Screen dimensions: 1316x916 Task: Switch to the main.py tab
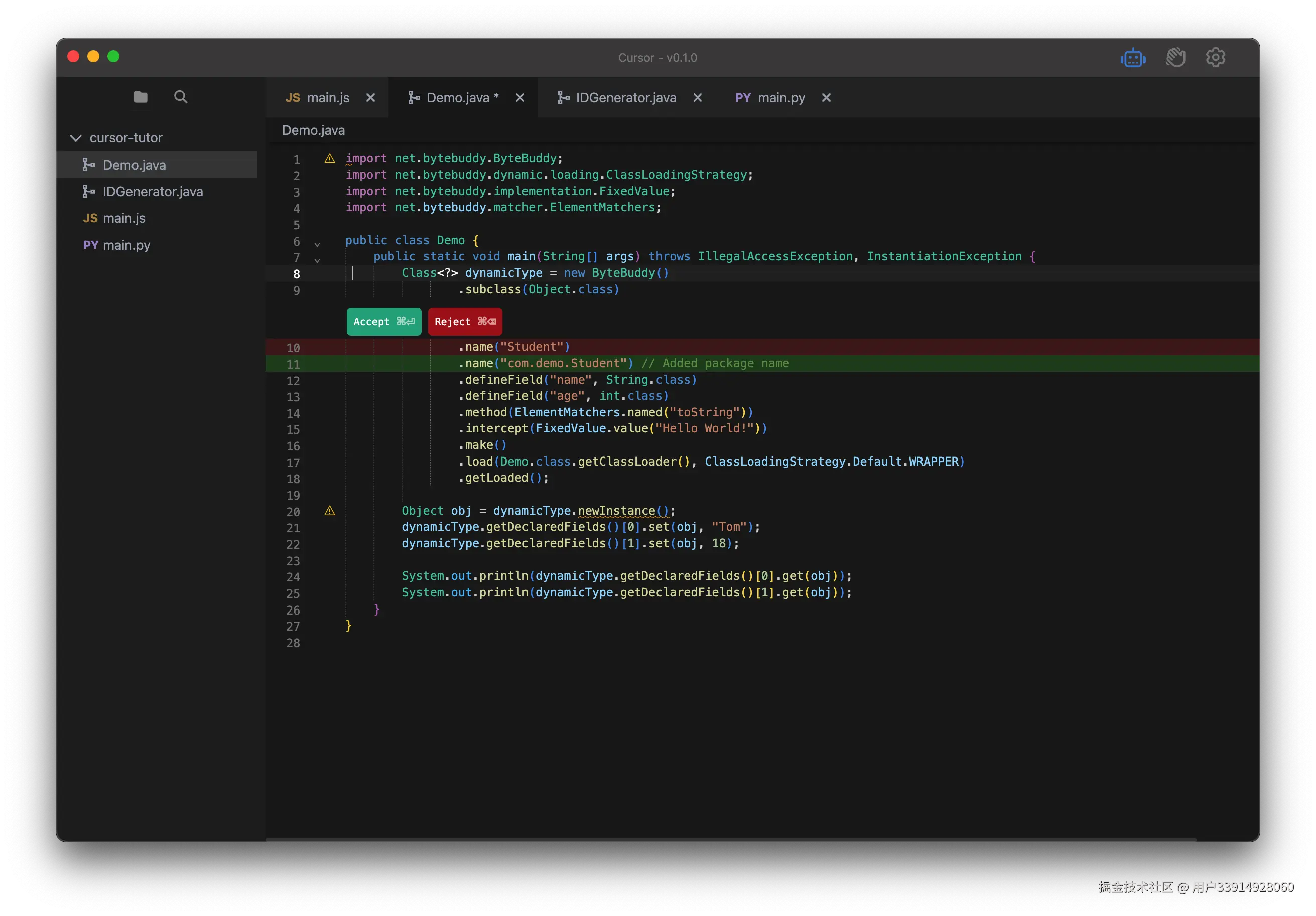(780, 98)
